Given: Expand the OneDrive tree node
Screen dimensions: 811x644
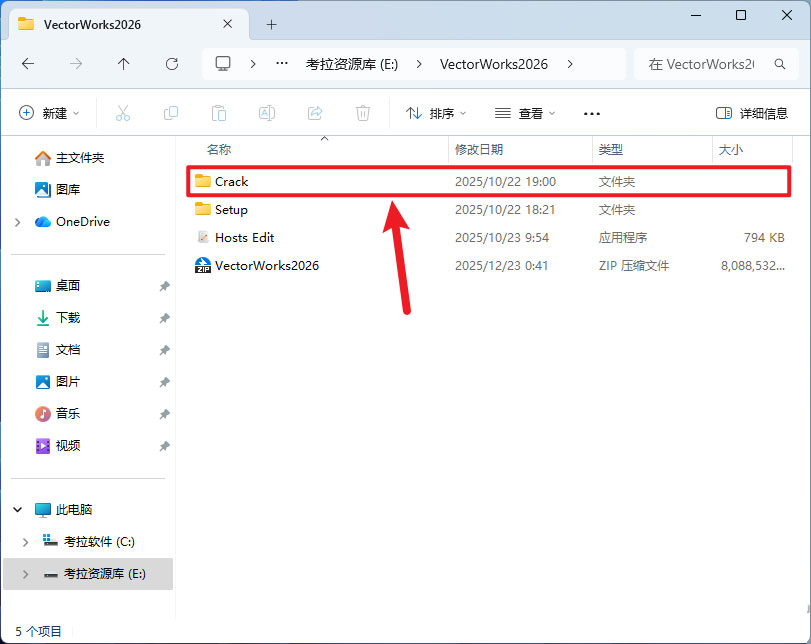Looking at the screenshot, I should (x=18, y=222).
